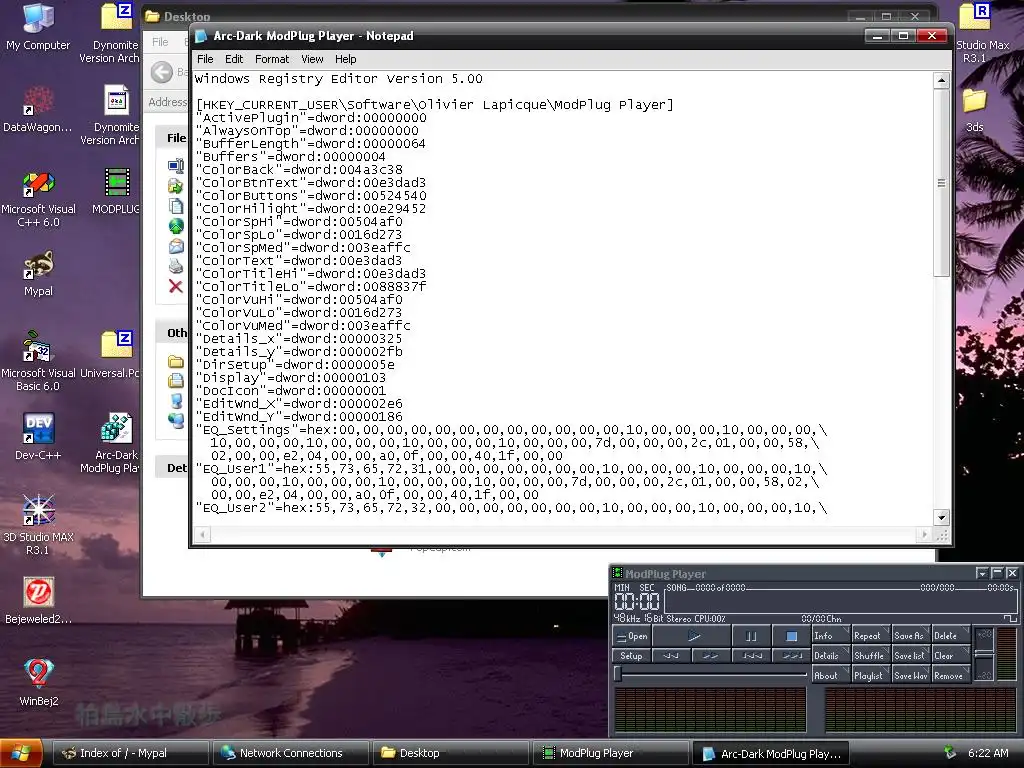Toggle the Details panel in ModPlug Player

(831, 656)
